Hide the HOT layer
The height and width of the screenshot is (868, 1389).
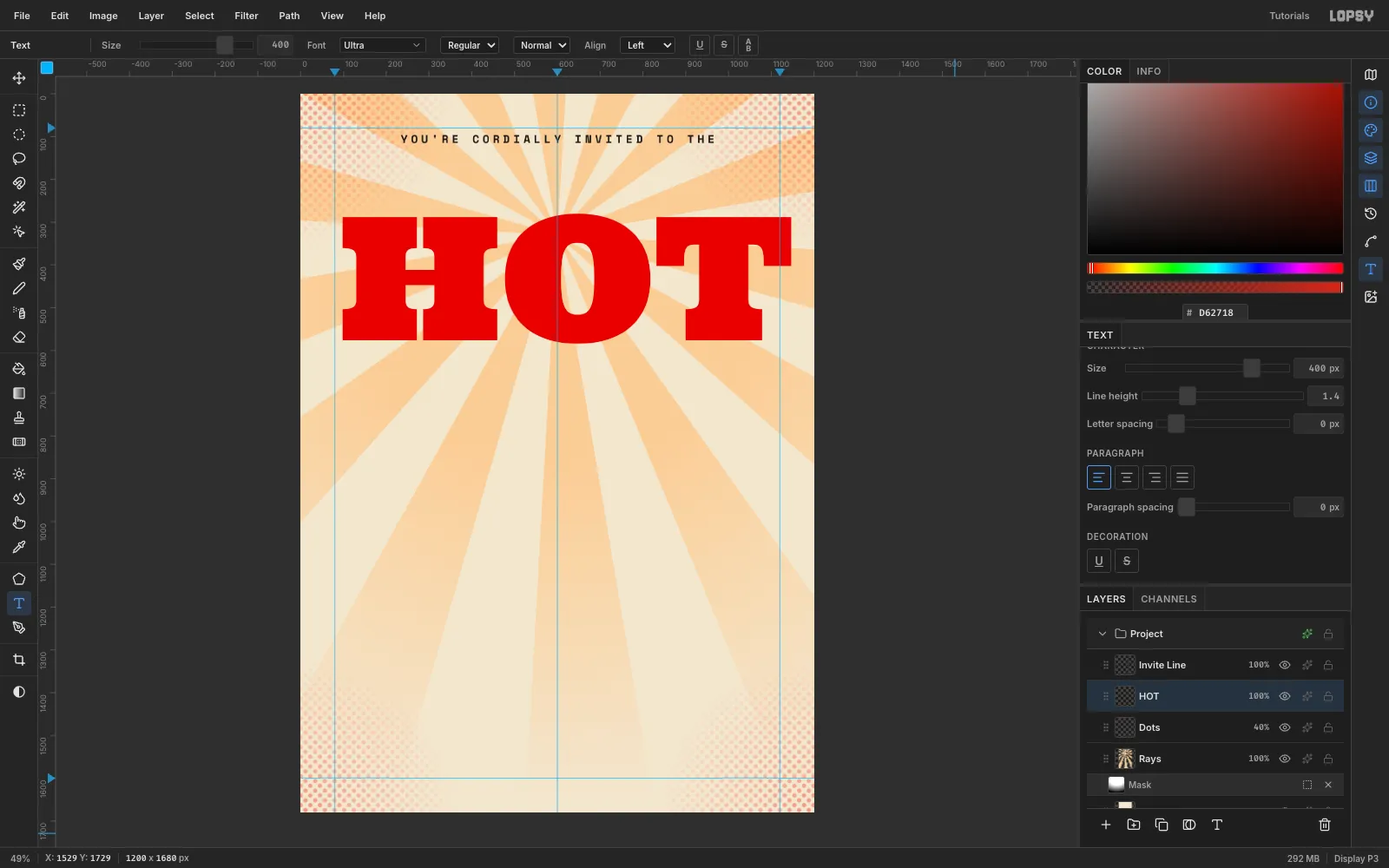(x=1285, y=696)
